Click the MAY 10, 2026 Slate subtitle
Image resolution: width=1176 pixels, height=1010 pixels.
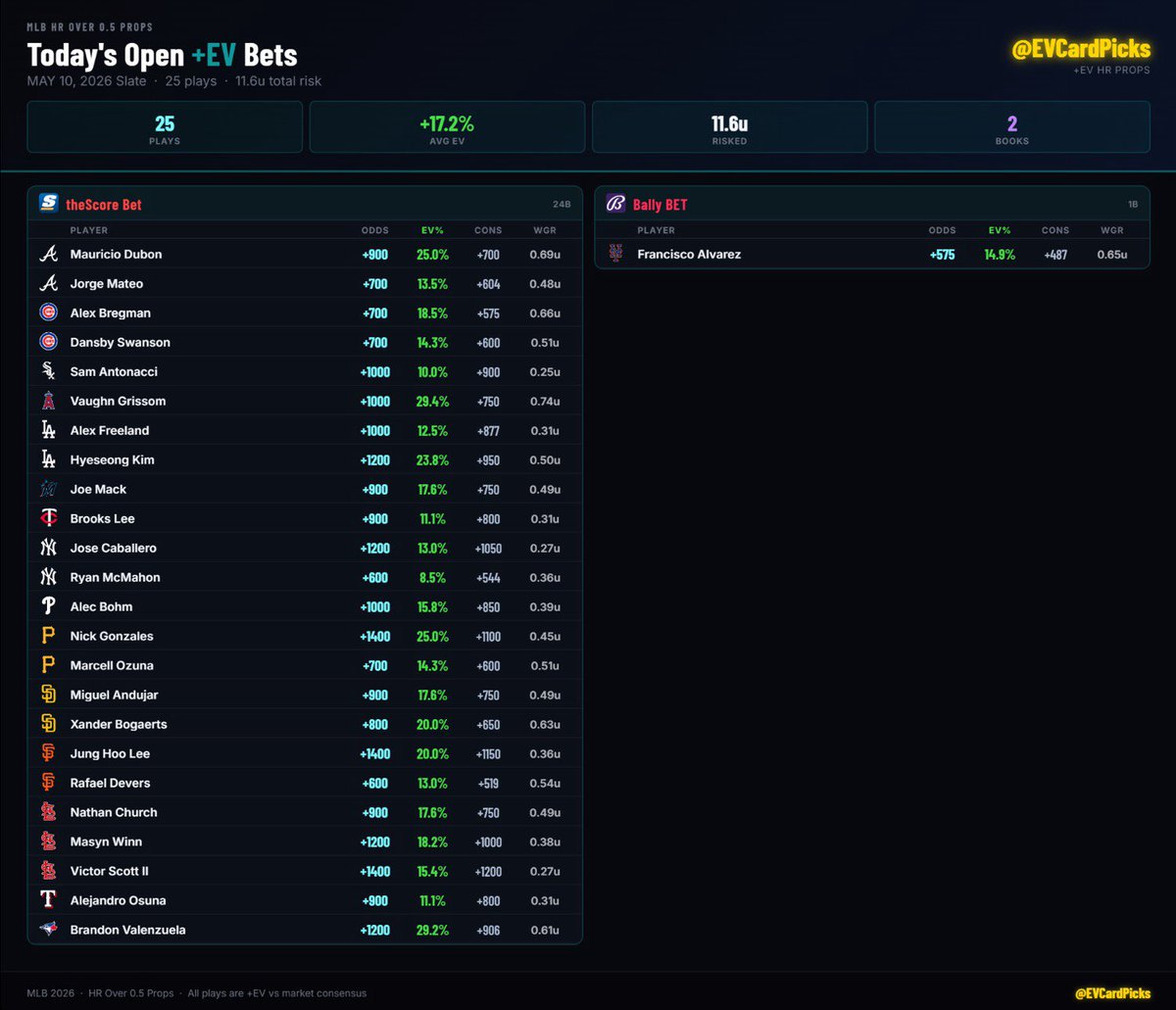(86, 81)
